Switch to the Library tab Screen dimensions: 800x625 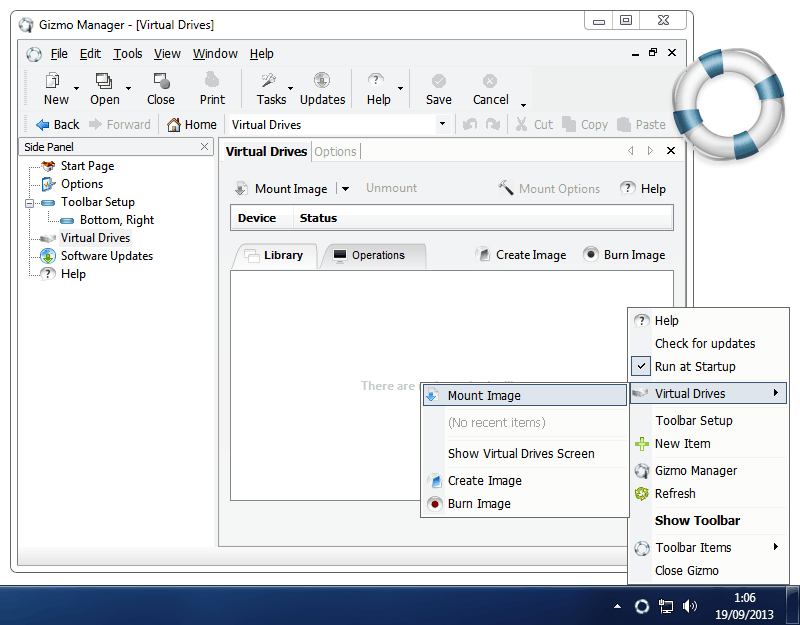coord(276,255)
